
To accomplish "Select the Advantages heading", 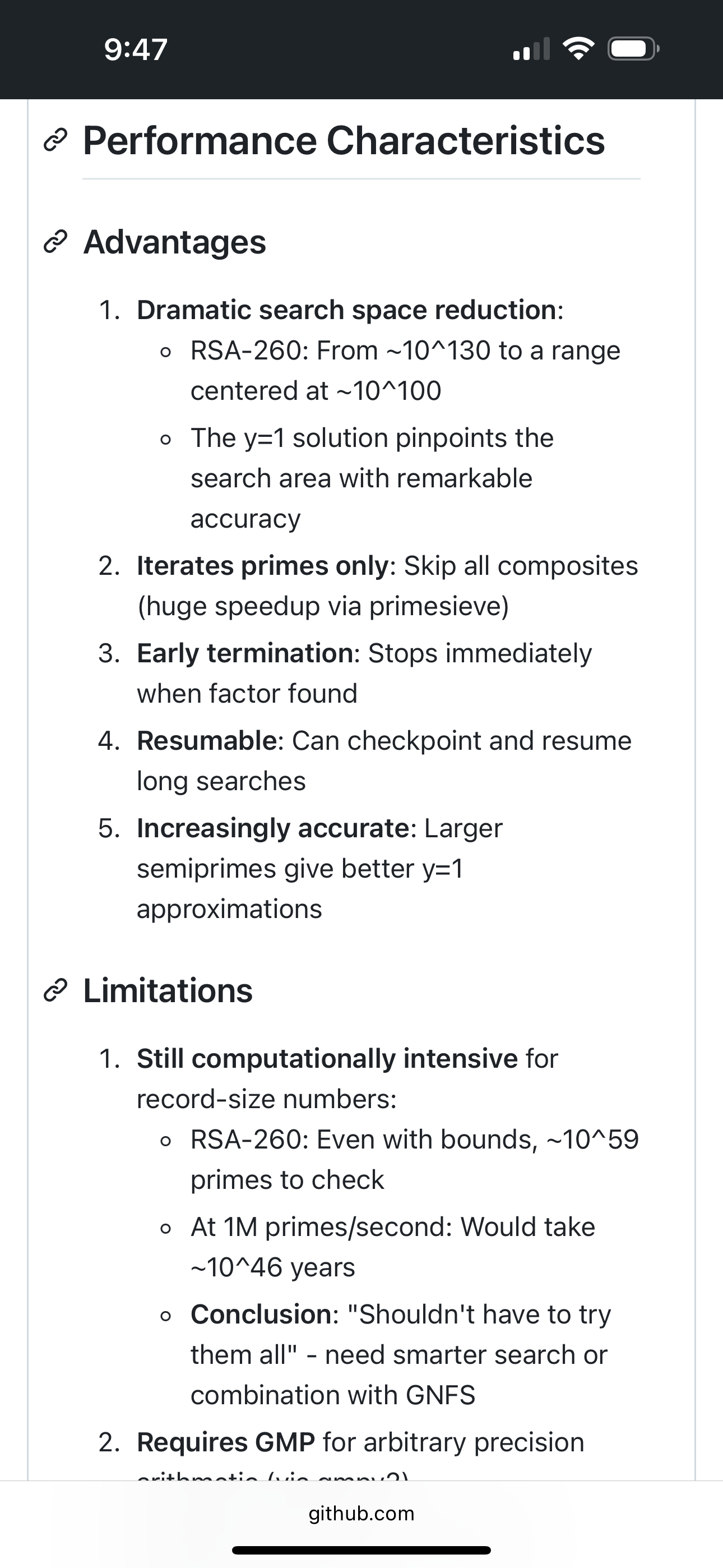I will pos(175,242).
